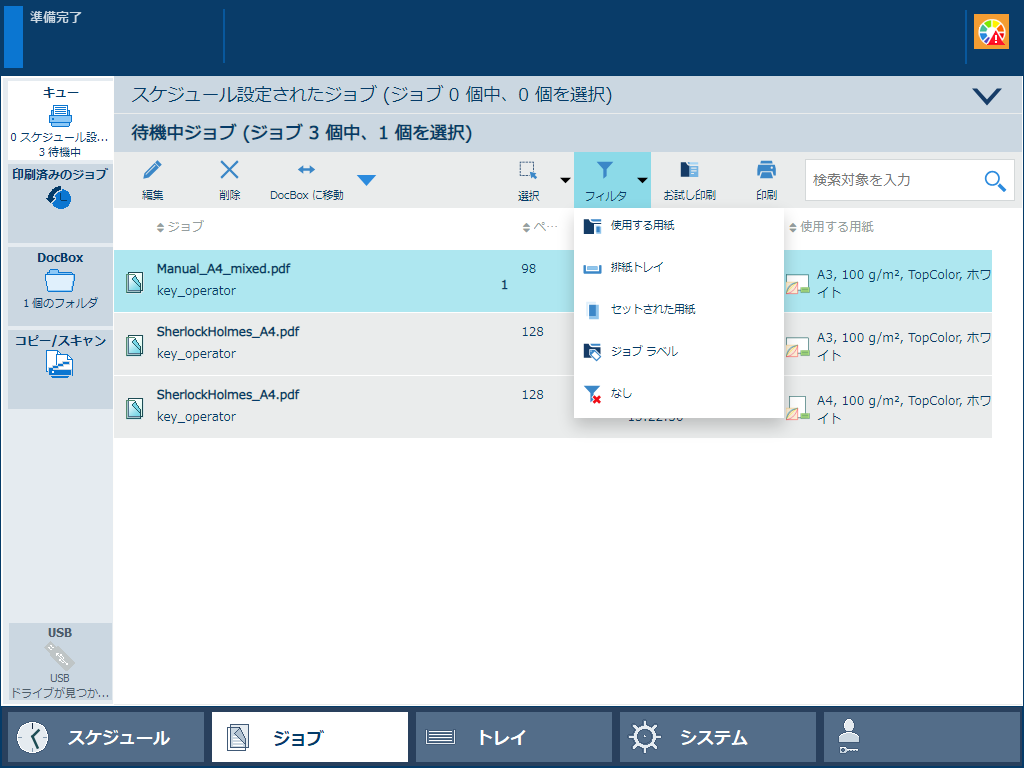This screenshot has height=768, width=1024.
Task: Select ジョブ ラベル filter menu item
Action: coord(679,351)
